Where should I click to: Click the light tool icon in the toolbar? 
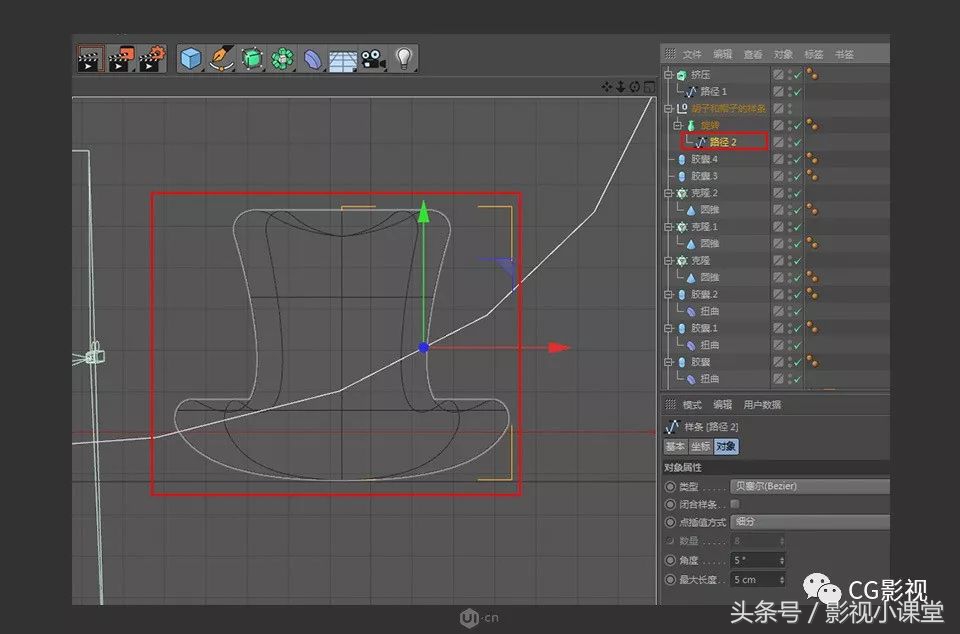pos(404,58)
